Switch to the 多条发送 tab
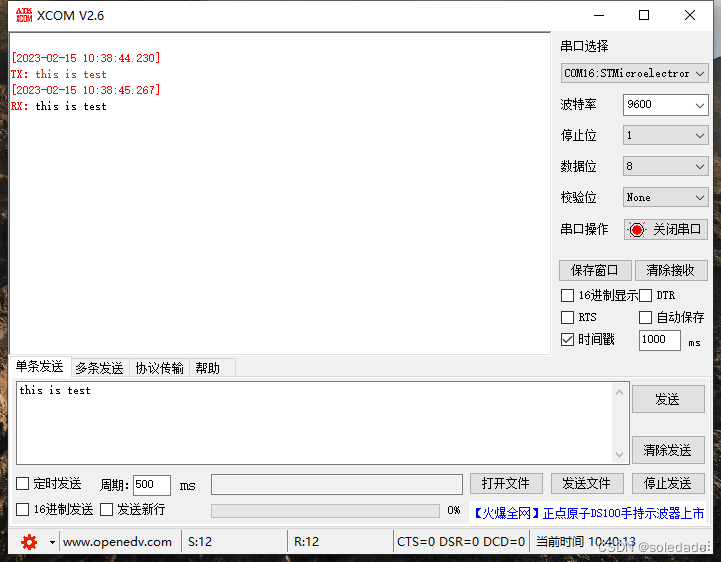 pyautogui.click(x=99, y=368)
